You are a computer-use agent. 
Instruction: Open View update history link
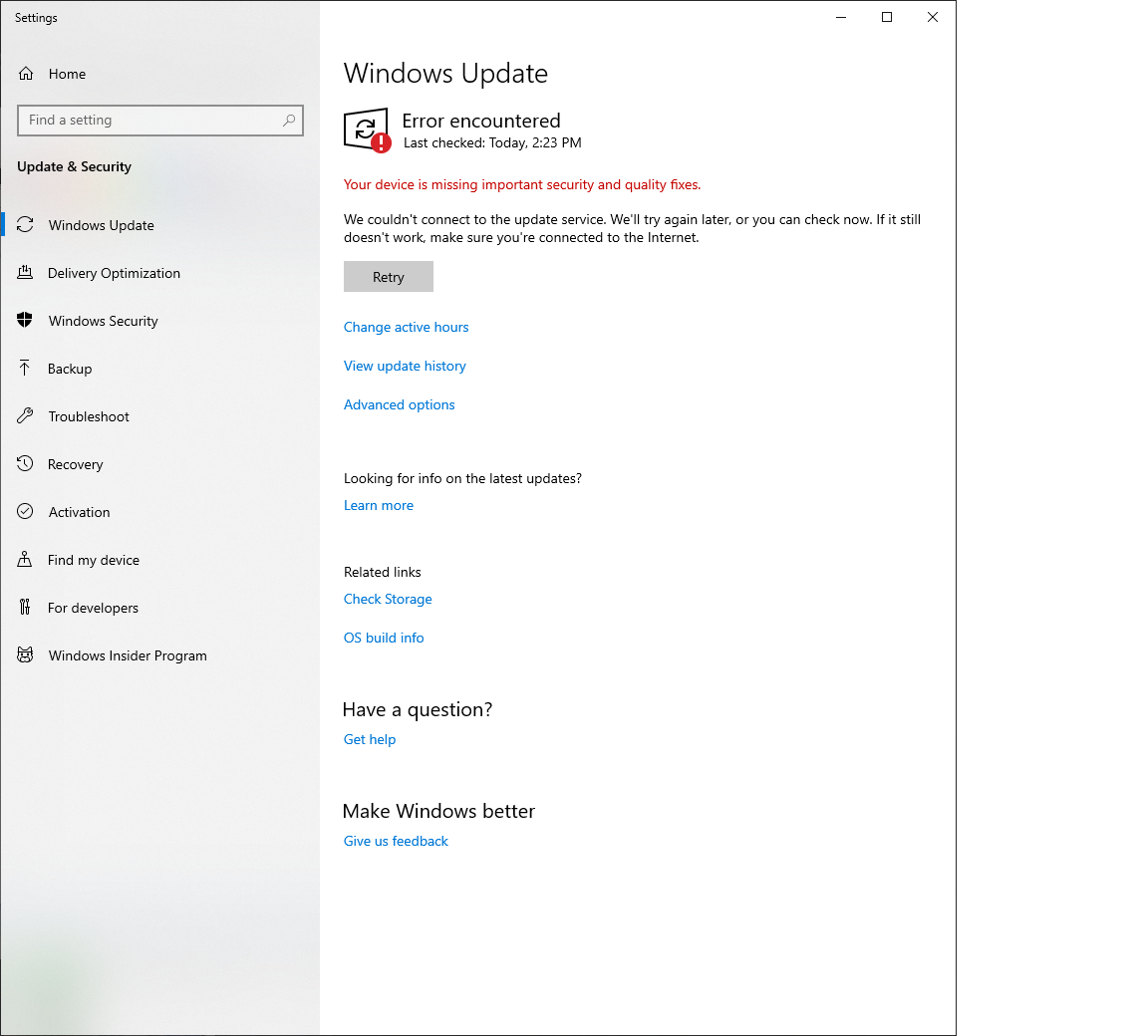pyautogui.click(x=405, y=366)
